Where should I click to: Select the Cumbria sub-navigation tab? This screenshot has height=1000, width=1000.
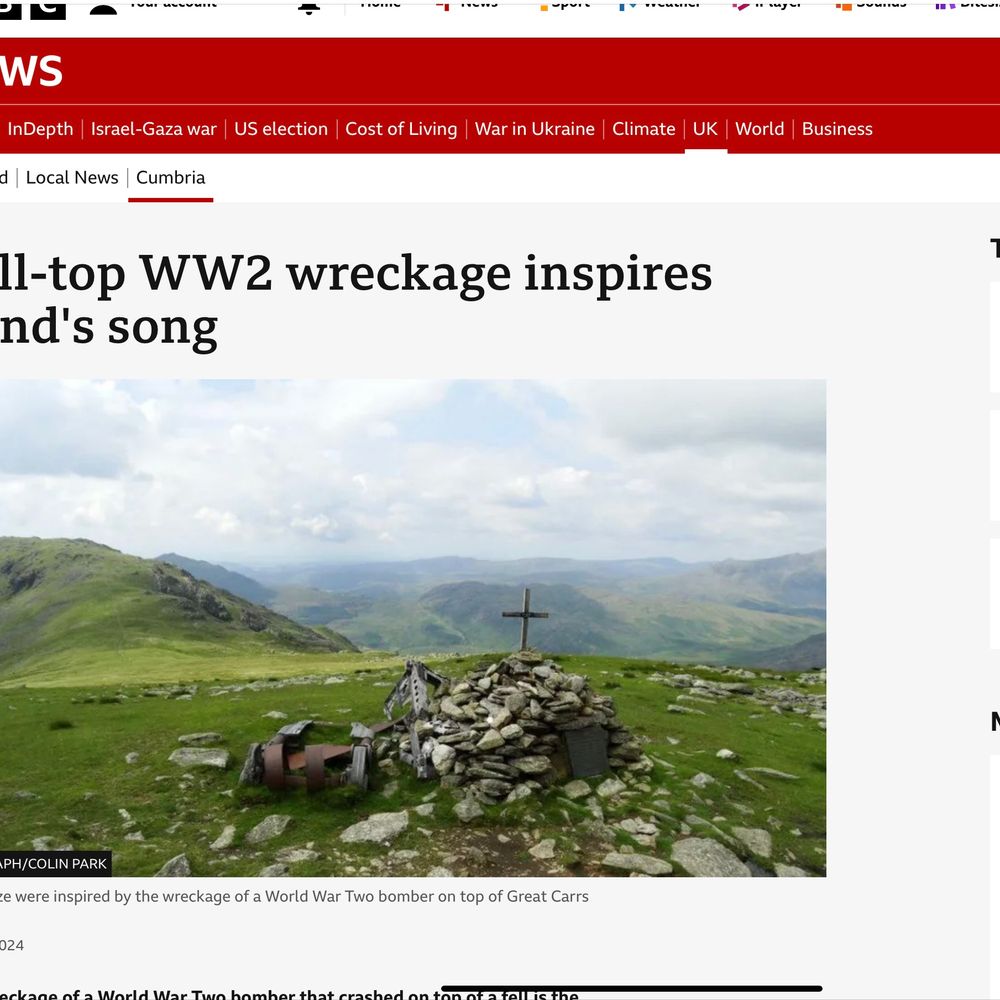170,177
